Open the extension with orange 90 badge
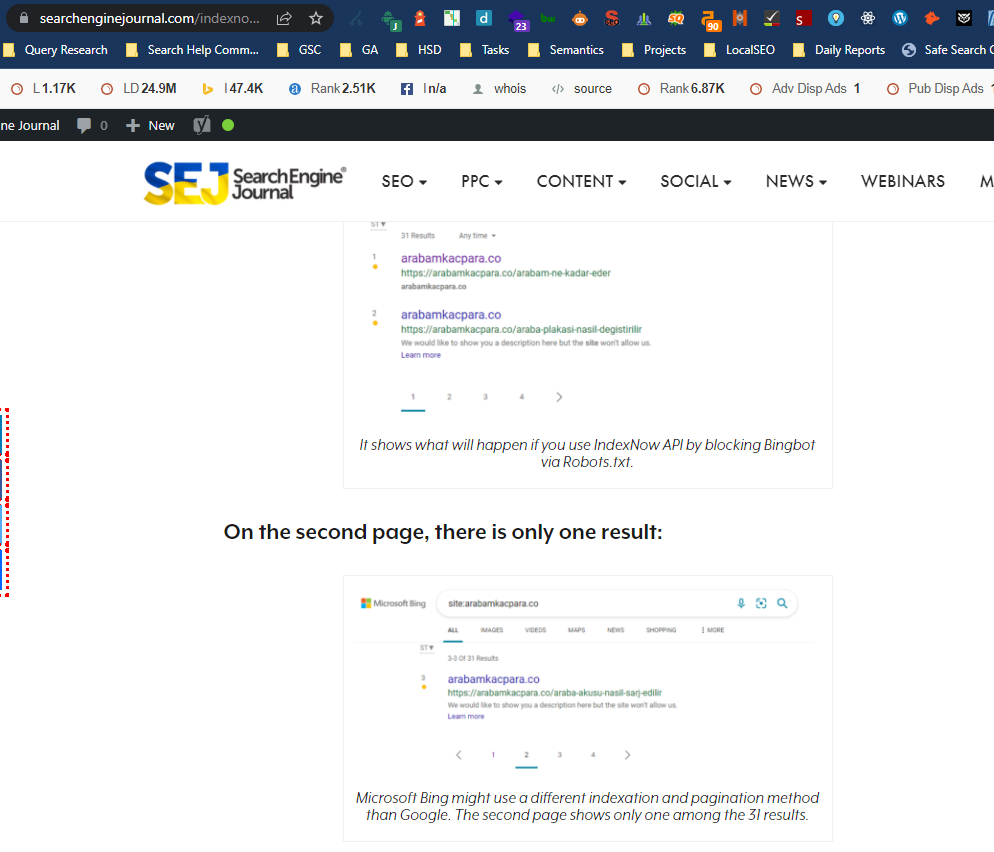This screenshot has width=994, height=852. coord(711,21)
